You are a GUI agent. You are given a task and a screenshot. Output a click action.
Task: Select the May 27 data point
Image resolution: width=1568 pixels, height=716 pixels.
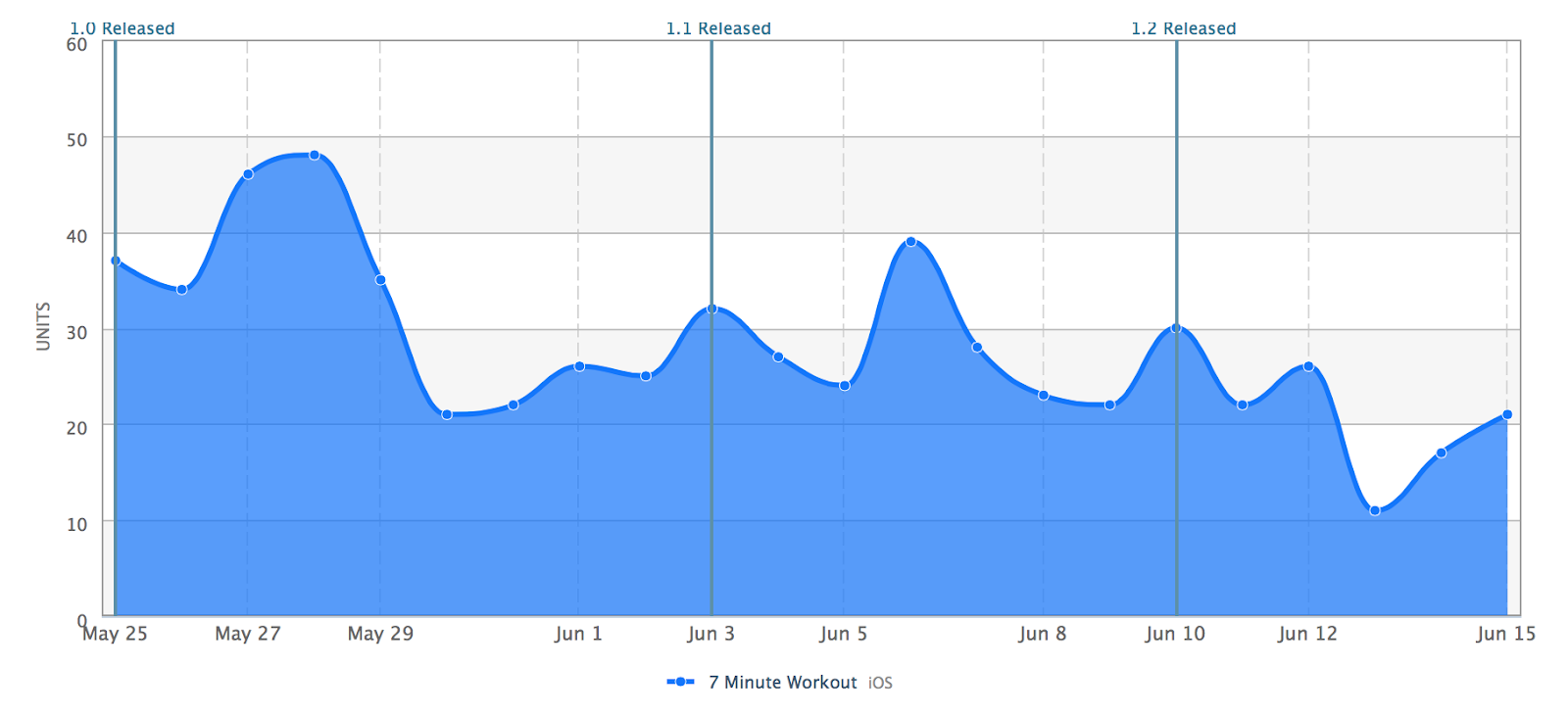coord(248,174)
